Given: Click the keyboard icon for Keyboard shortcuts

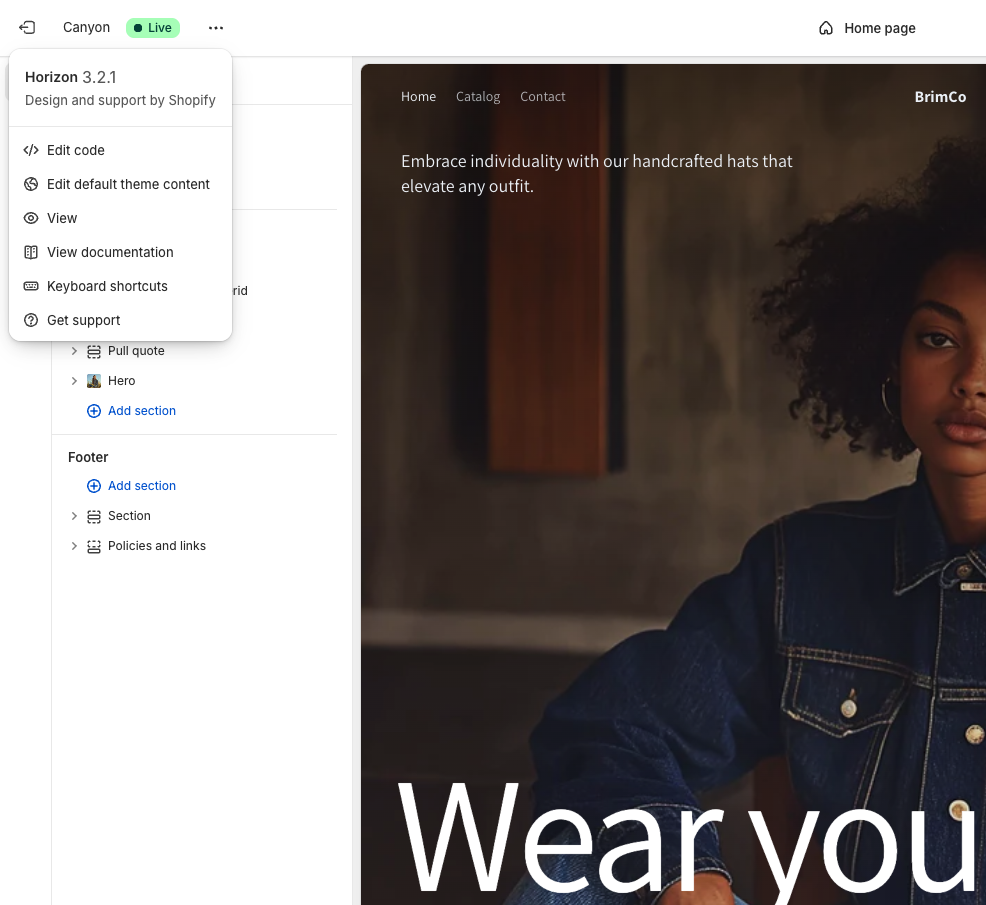Looking at the screenshot, I should click(x=32, y=286).
